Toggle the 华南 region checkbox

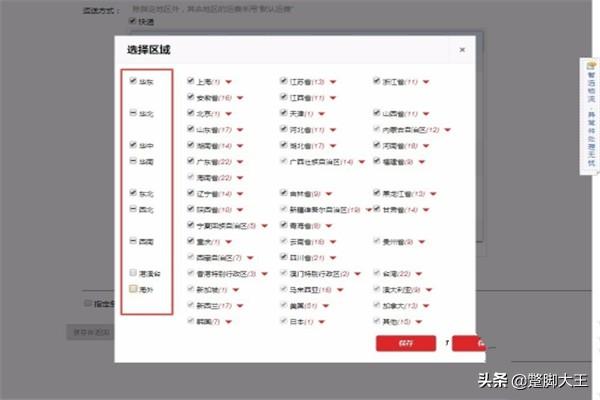[x=133, y=161]
